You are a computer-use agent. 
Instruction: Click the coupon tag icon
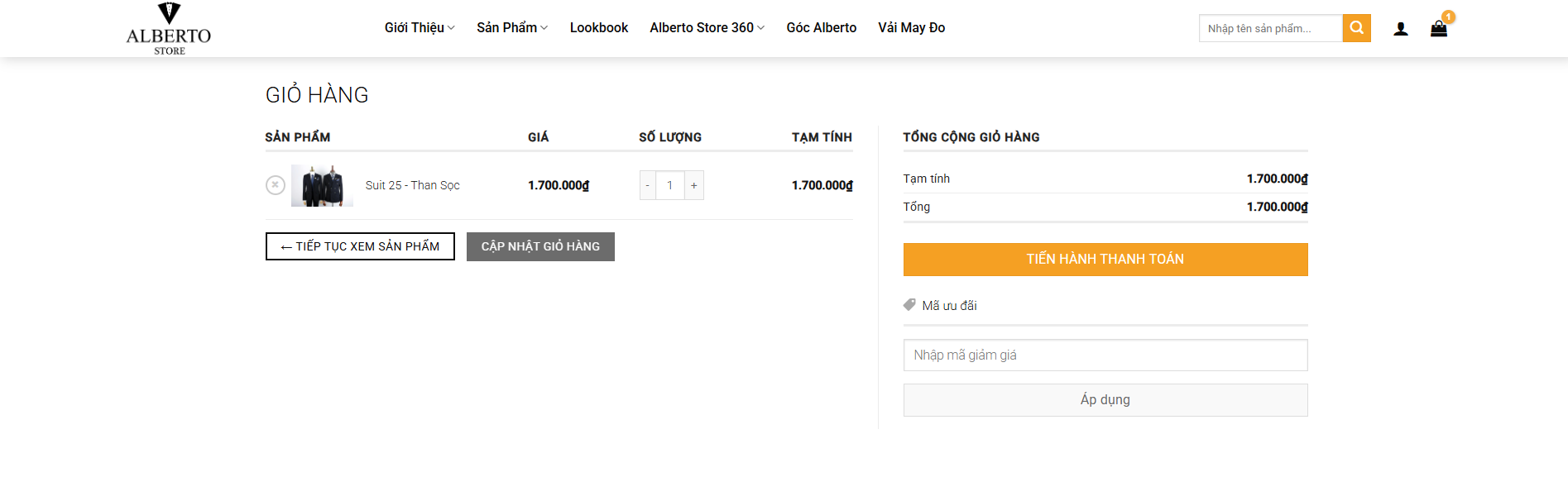909,305
